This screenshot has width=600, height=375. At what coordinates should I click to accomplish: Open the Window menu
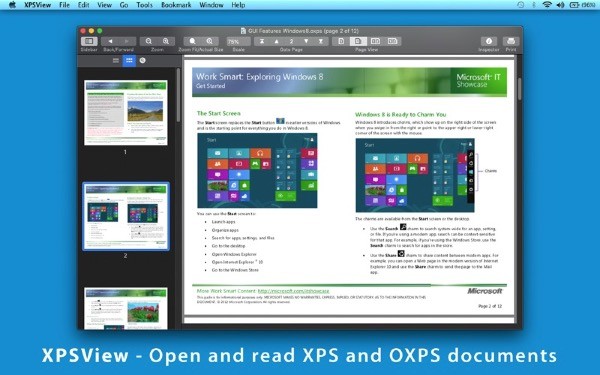pos(211,5)
